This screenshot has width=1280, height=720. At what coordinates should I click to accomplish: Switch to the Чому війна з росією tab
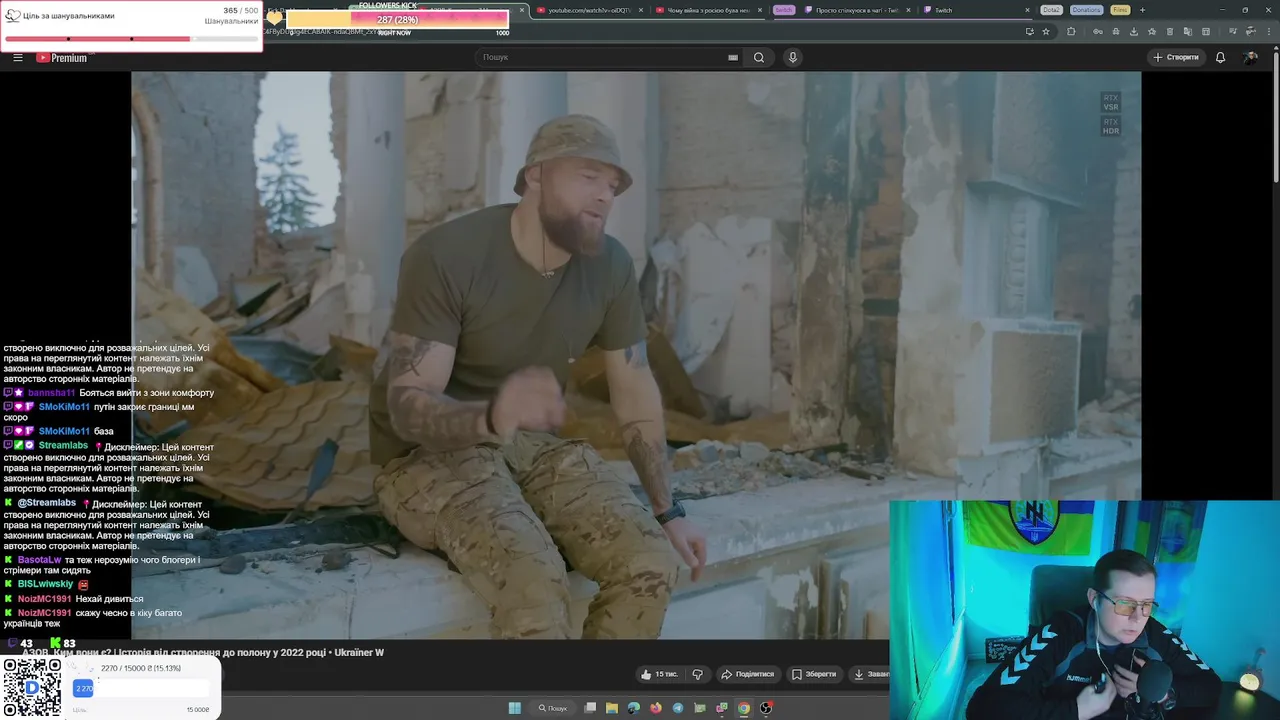tap(708, 10)
